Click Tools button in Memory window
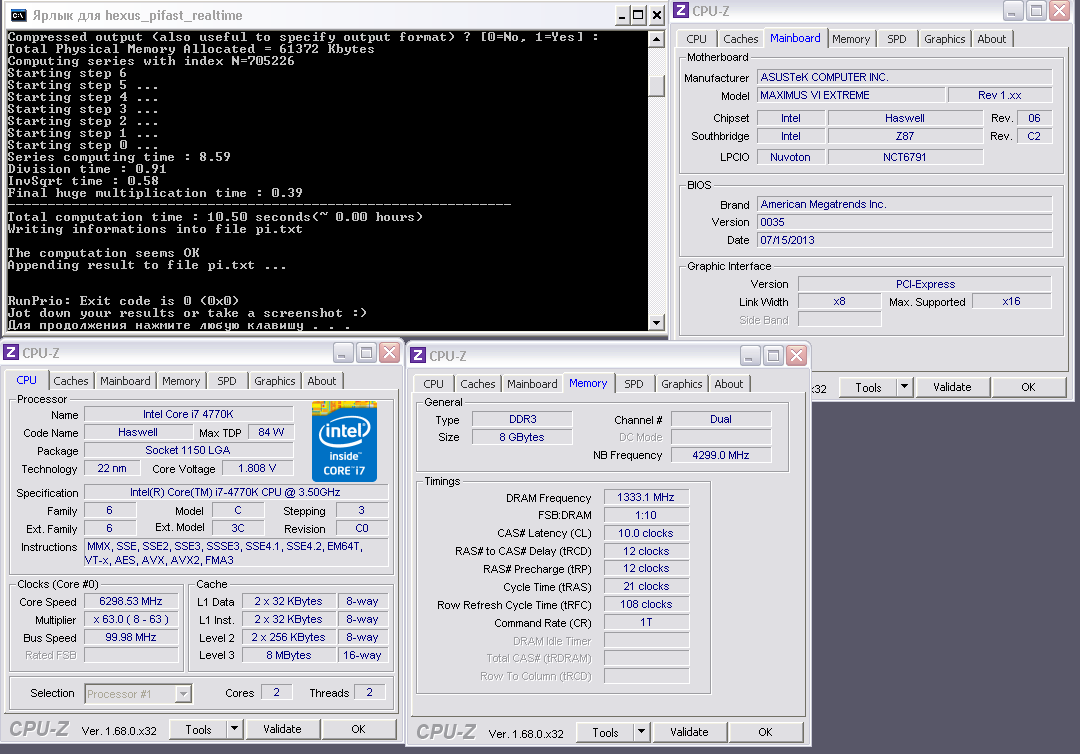This screenshot has width=1080, height=754. click(x=605, y=731)
